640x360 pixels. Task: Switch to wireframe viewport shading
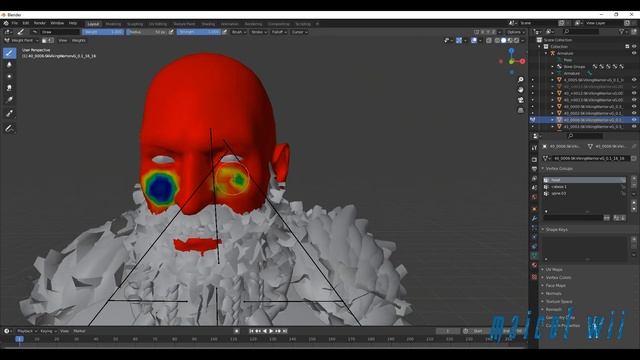(x=497, y=40)
